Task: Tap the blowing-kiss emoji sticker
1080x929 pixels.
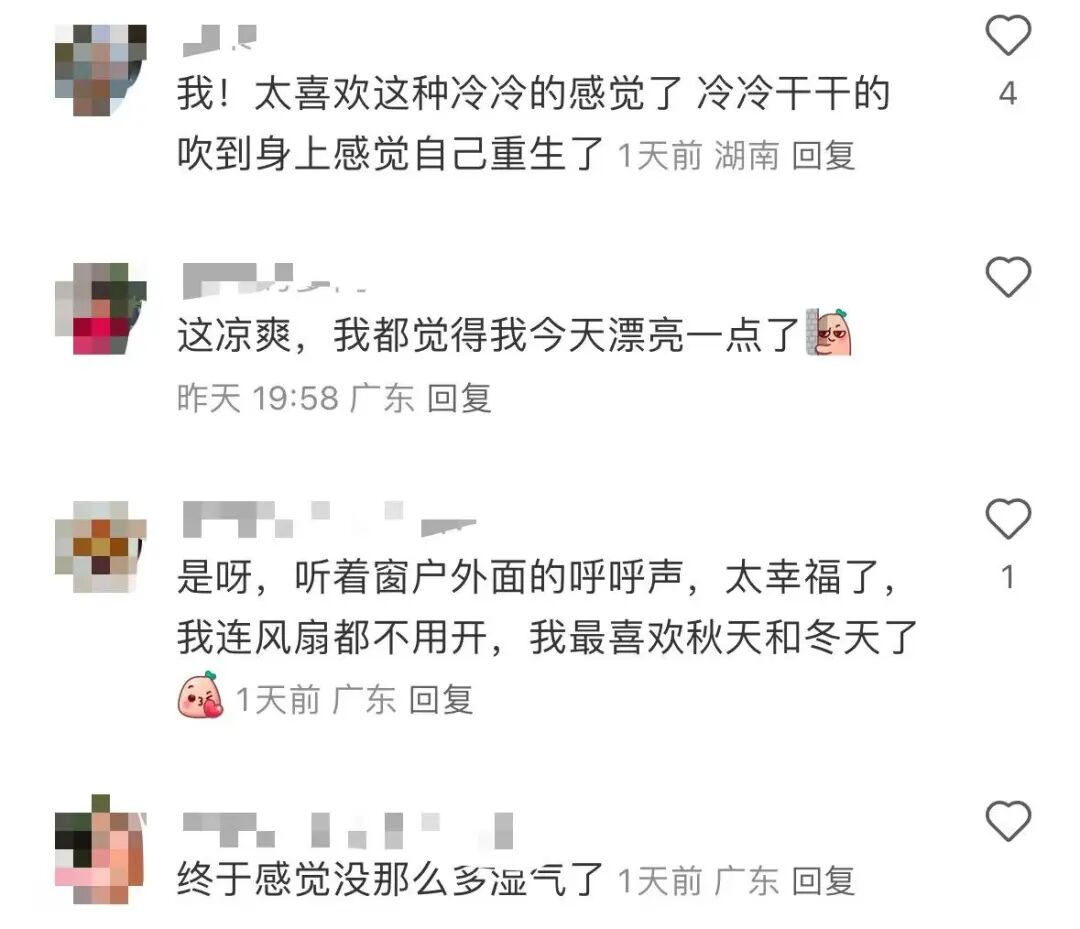Action: [200, 696]
